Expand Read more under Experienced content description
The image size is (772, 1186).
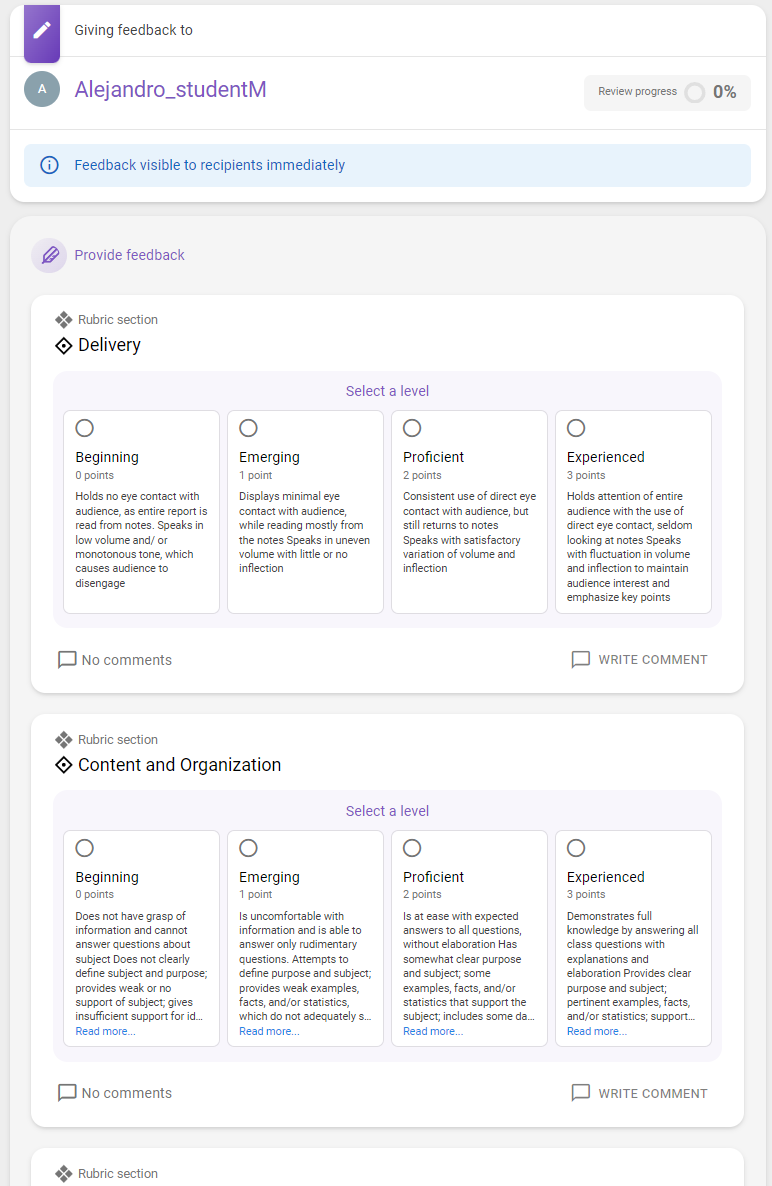[597, 1031]
